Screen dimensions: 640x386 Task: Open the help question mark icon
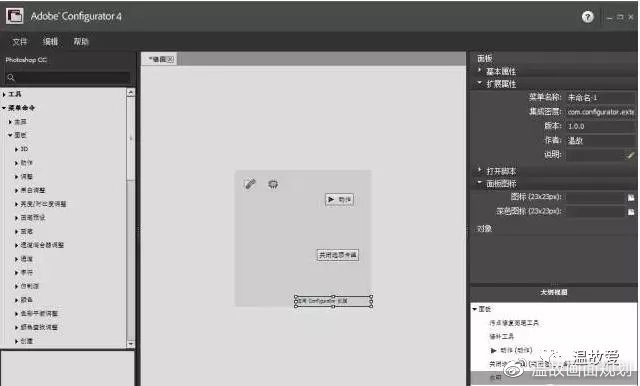coord(587,17)
